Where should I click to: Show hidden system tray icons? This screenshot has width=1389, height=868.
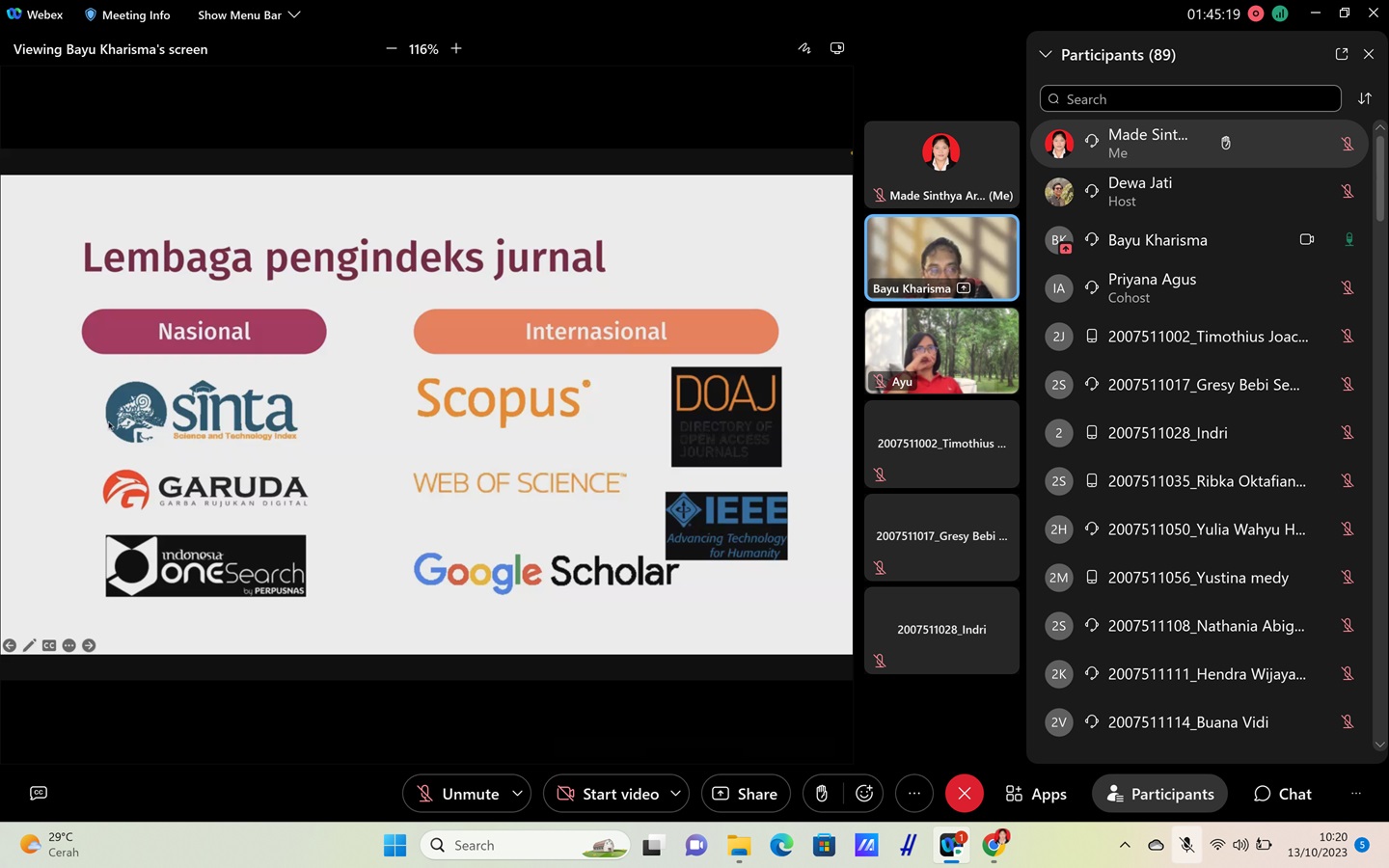point(1125,846)
